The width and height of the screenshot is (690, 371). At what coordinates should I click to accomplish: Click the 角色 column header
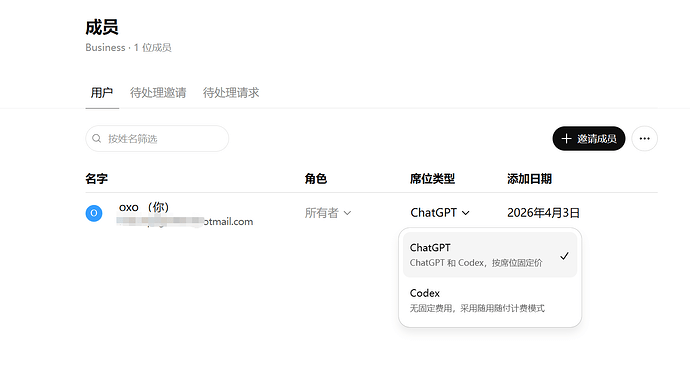[x=316, y=179]
